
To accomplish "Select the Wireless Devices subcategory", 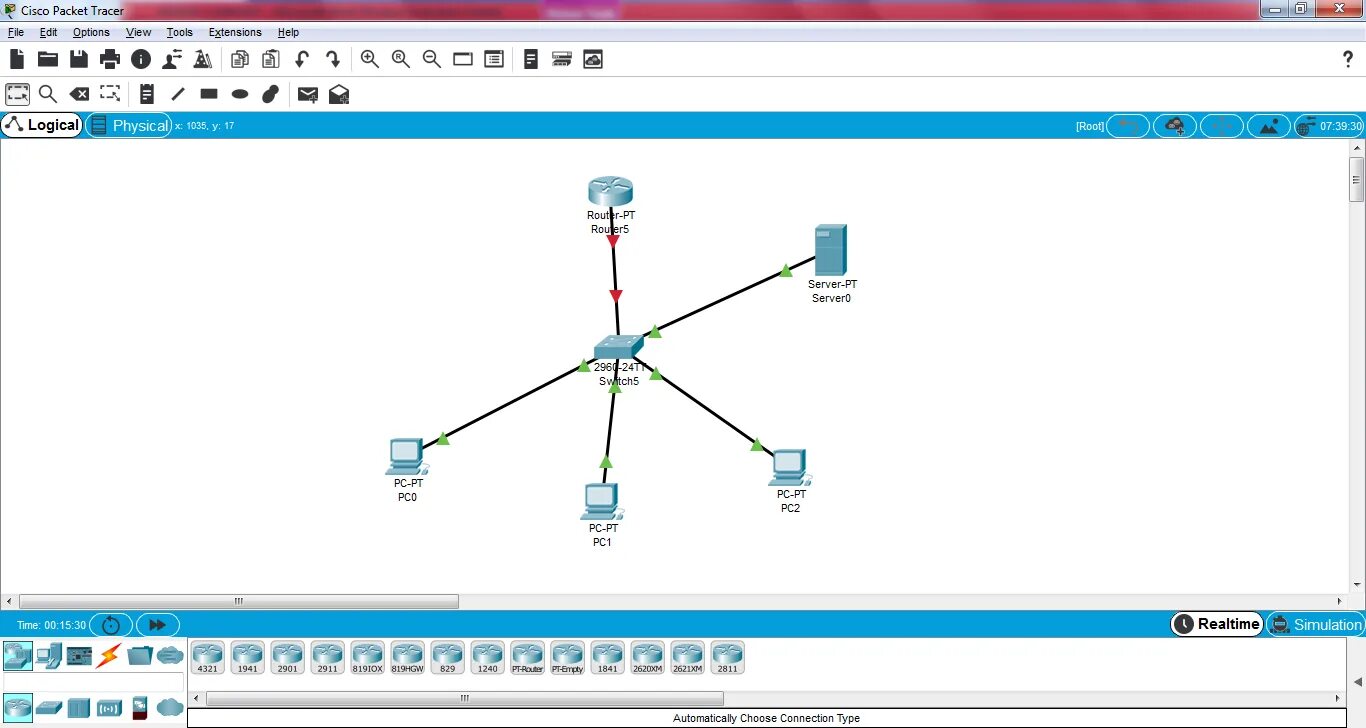I will point(110,708).
